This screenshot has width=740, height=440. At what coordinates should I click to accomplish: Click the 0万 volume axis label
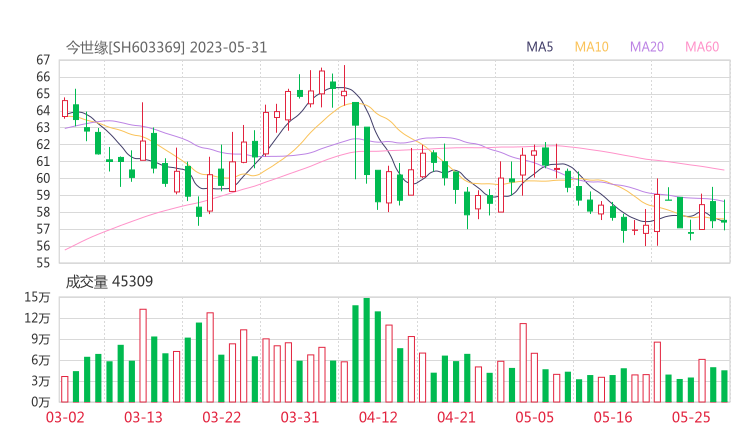pos(41,402)
